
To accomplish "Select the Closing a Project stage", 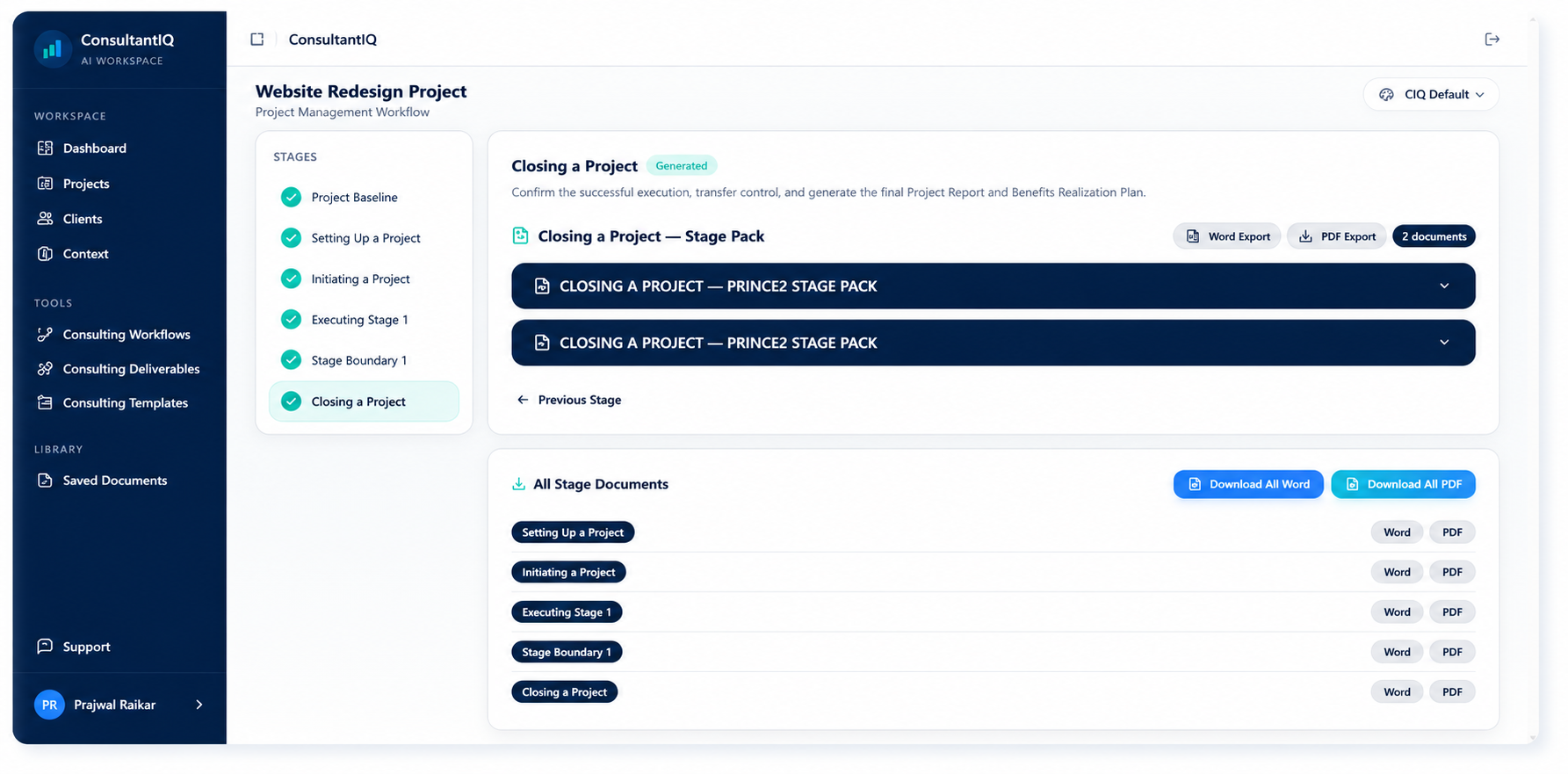I will pos(364,401).
